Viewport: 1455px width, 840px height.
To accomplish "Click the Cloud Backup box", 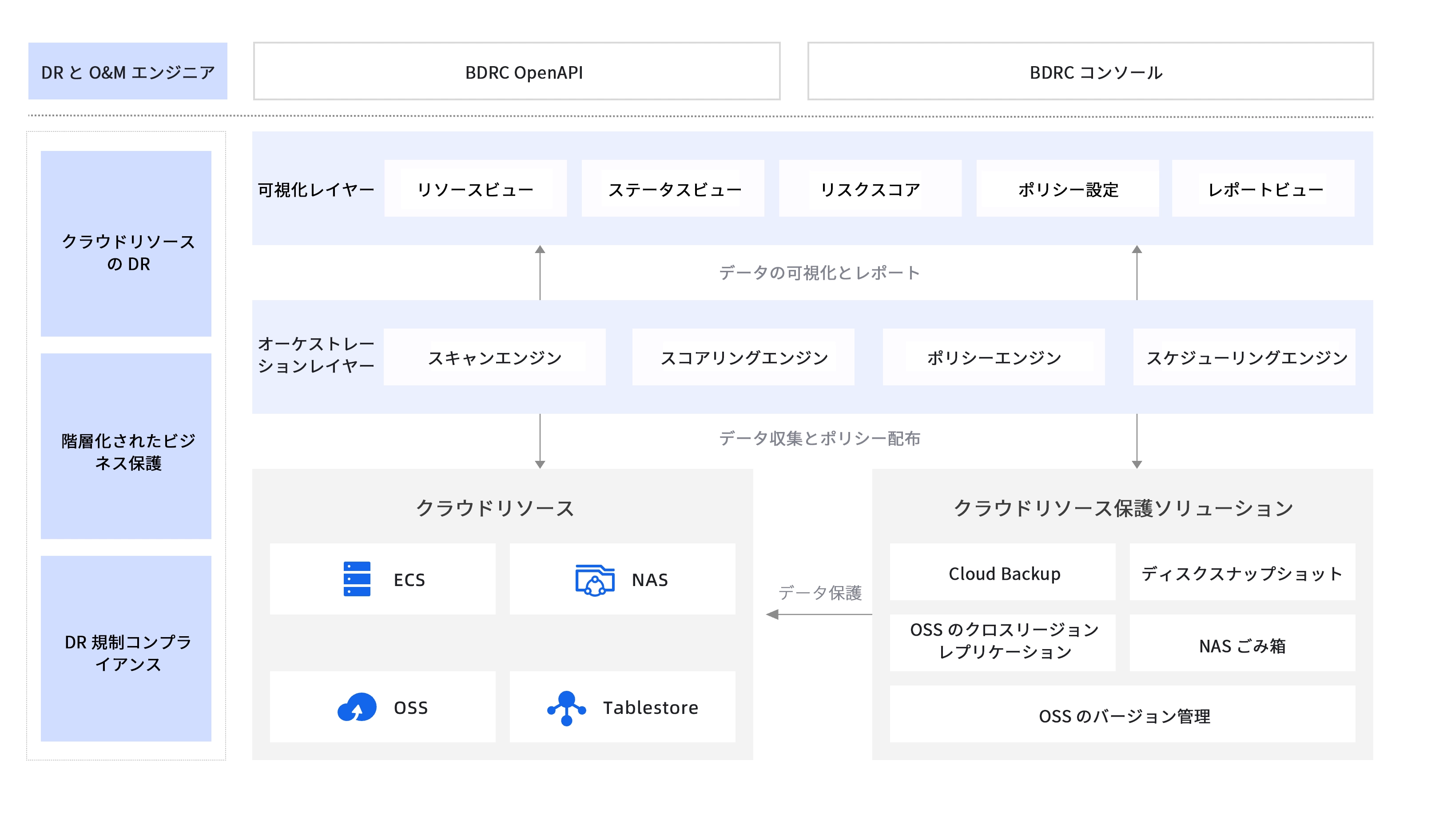I will (1002, 572).
